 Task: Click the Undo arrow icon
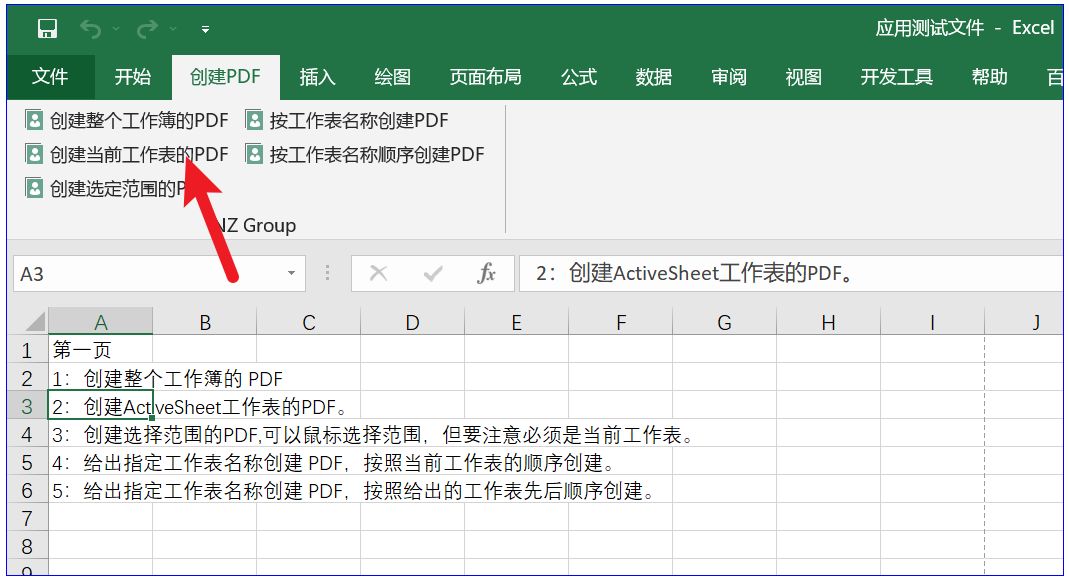90,29
